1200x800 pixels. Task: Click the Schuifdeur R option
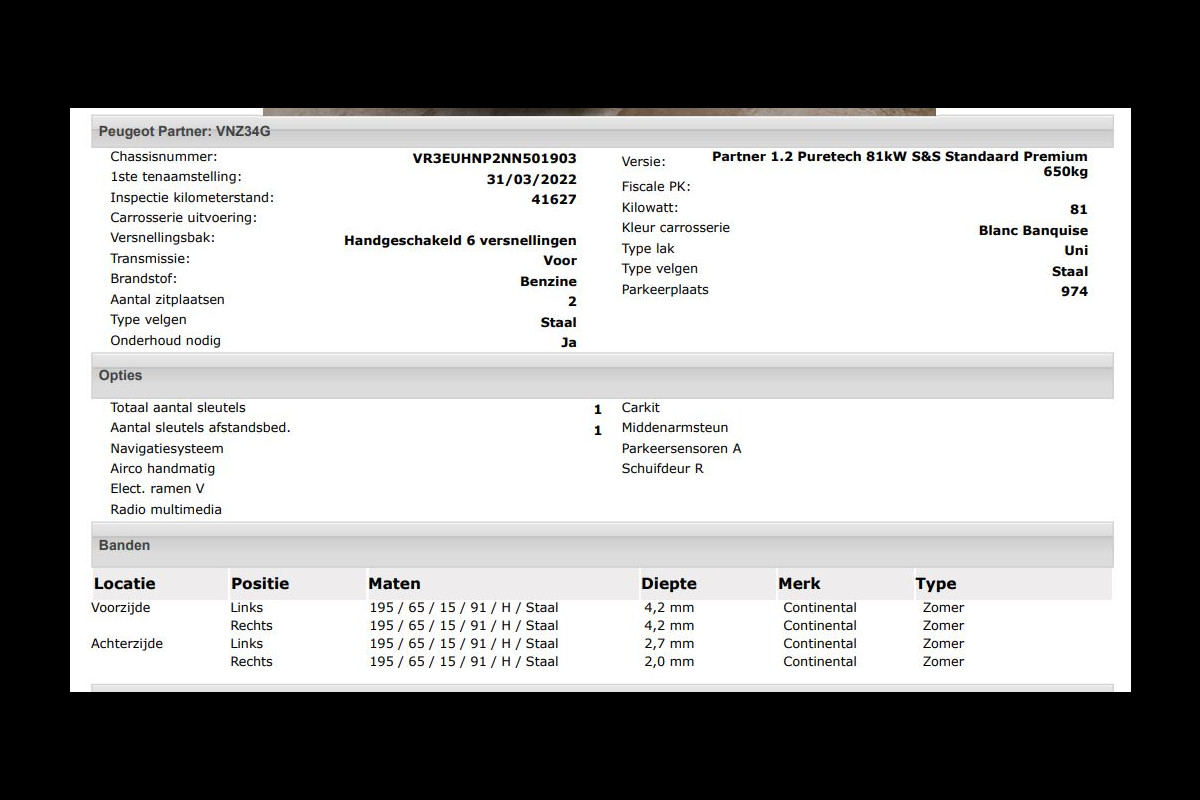(662, 469)
